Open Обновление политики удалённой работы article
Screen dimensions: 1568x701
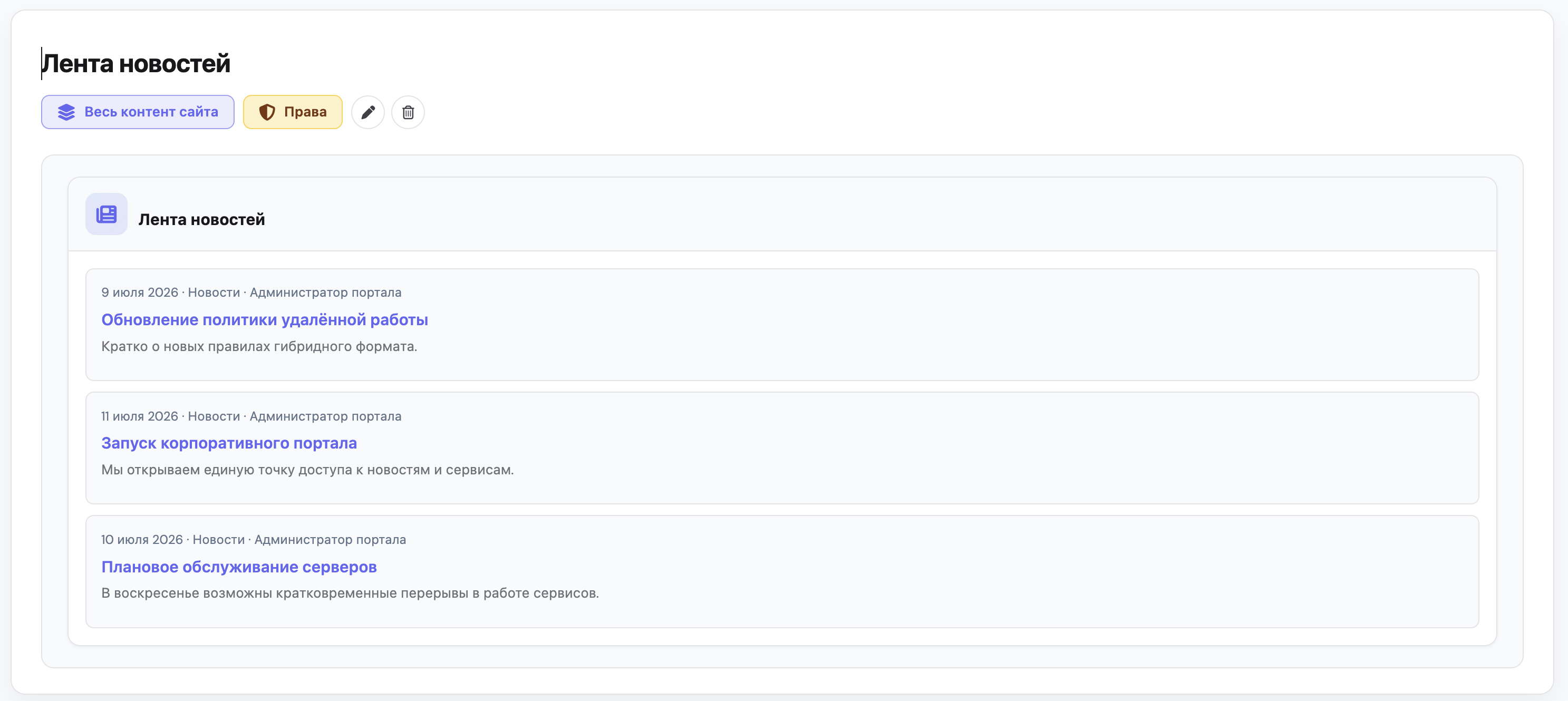pos(265,319)
